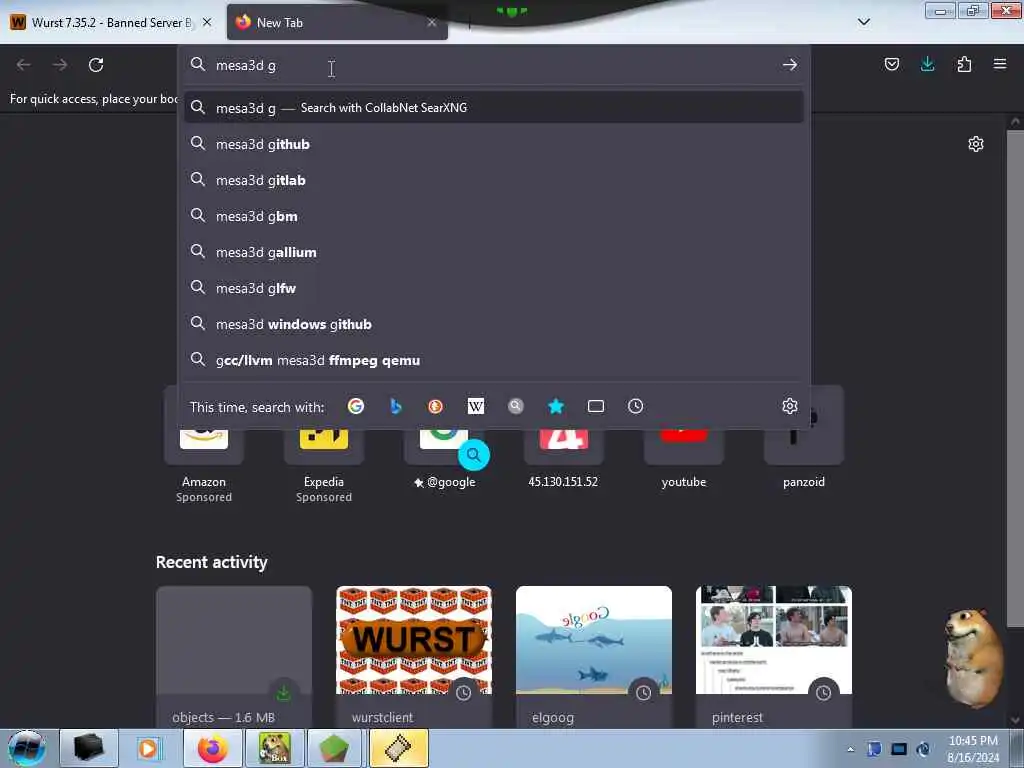This screenshot has width=1024, height=768.
Task: Close the New Tab tab
Action: tap(432, 22)
